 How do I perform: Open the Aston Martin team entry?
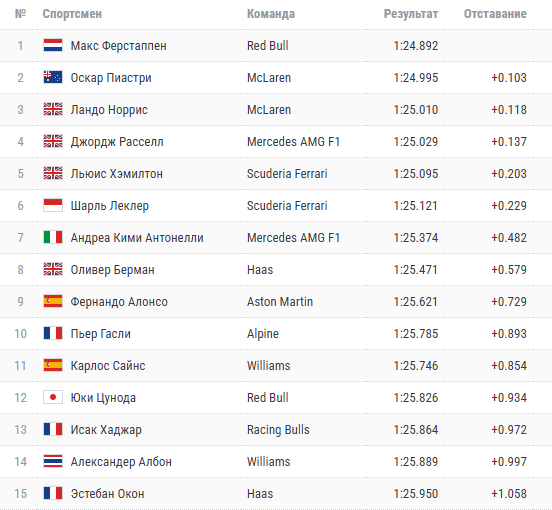280,302
